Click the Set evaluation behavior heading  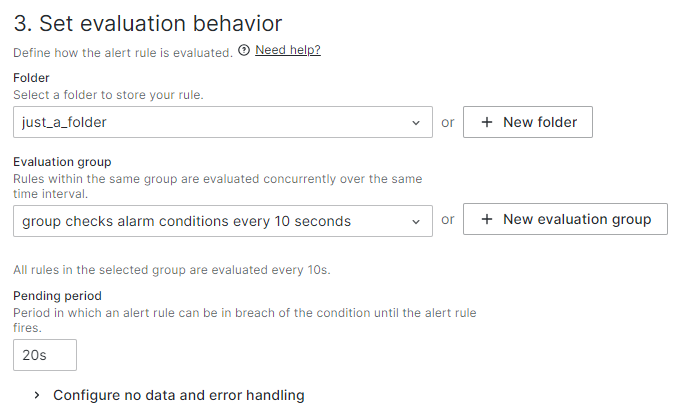click(x=147, y=22)
